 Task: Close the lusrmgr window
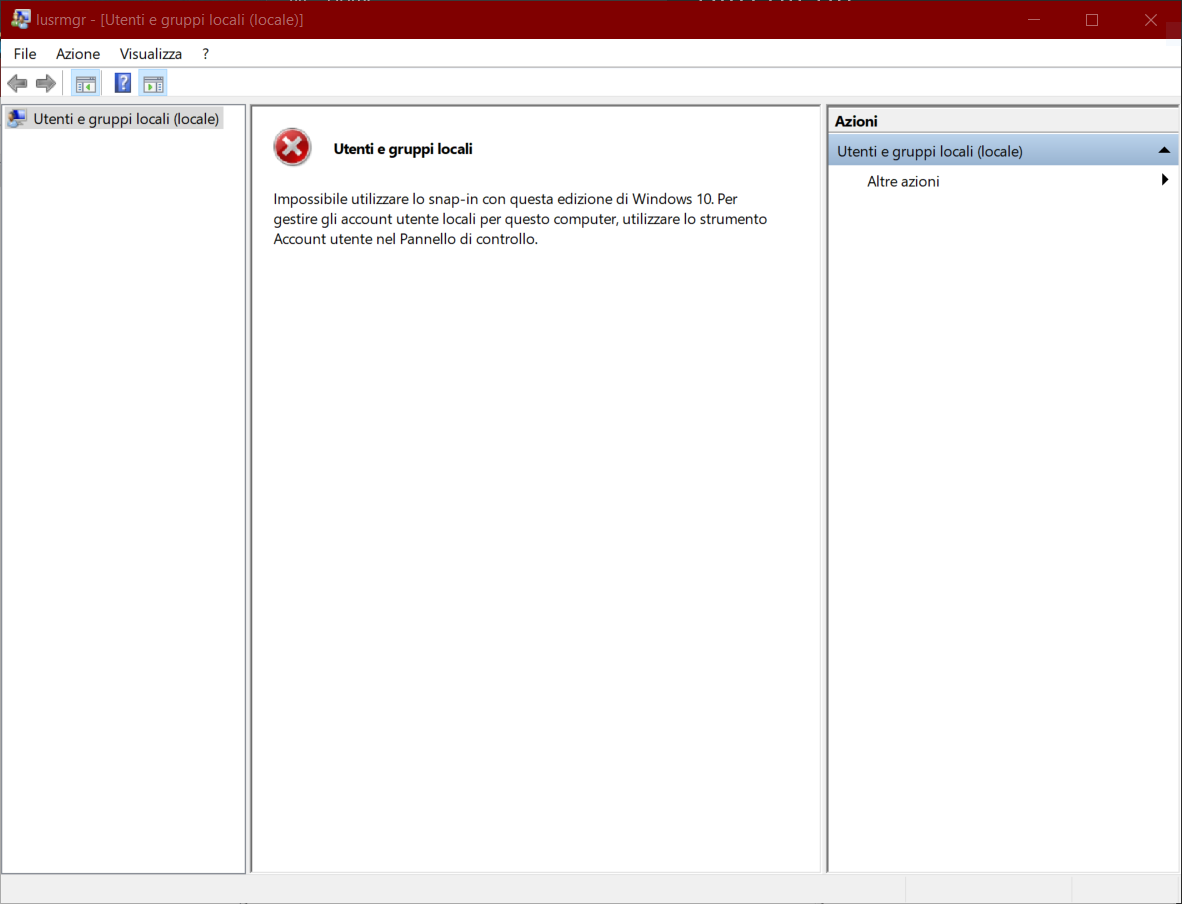(x=1150, y=20)
